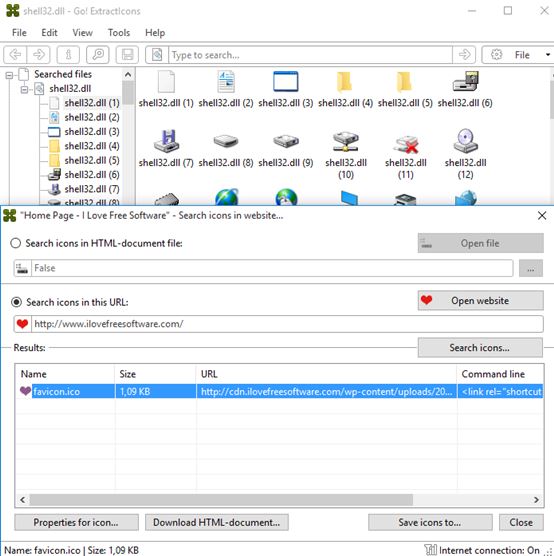Click the website URL input field

tap(287, 324)
